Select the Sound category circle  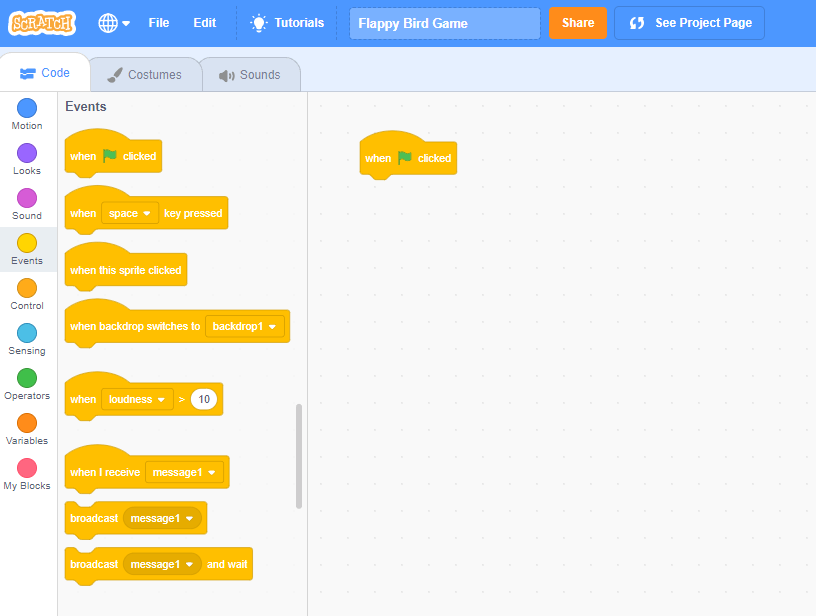pos(27,198)
